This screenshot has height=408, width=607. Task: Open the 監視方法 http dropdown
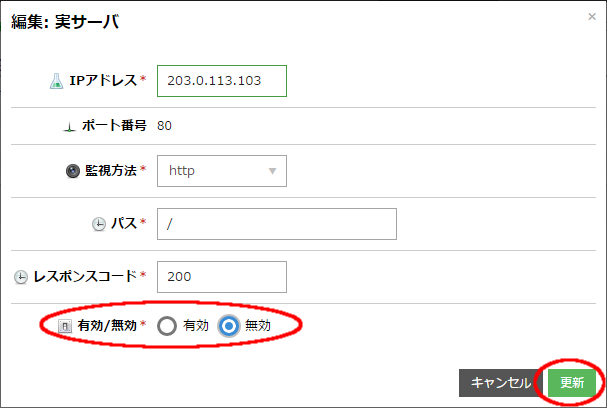222,171
